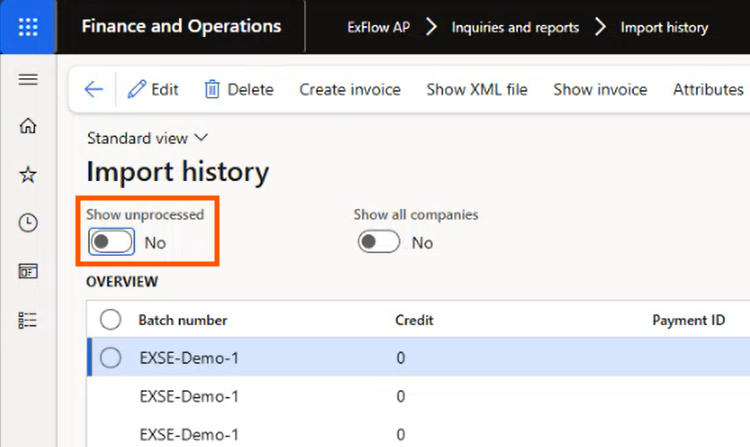Open Recent clock icon
Viewport: 750px width, 447px height.
[x=28, y=223]
